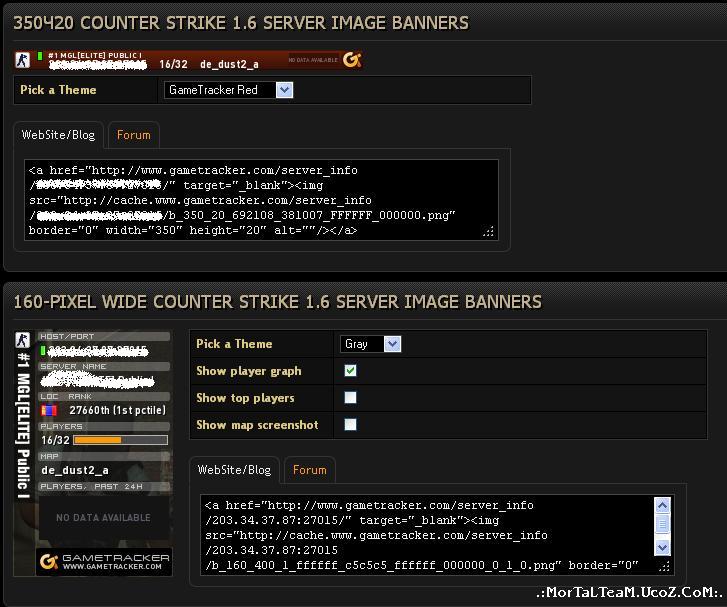Click green status dot under HOST/PORT
Screen dimensions: 727x607
pyautogui.click(x=43, y=351)
